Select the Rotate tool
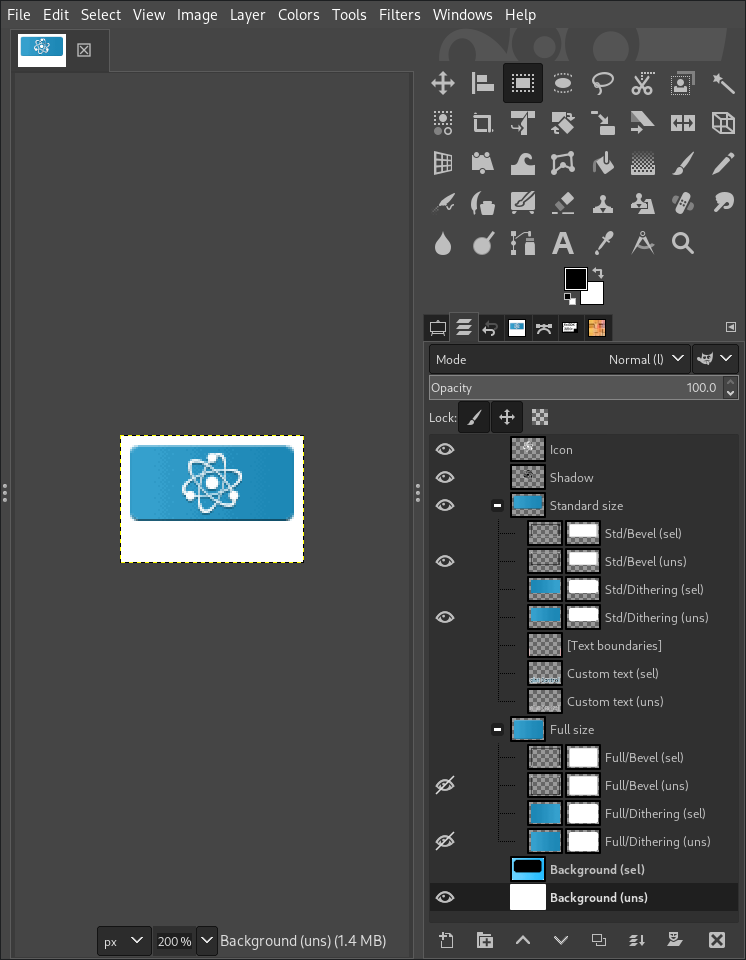 563,123
